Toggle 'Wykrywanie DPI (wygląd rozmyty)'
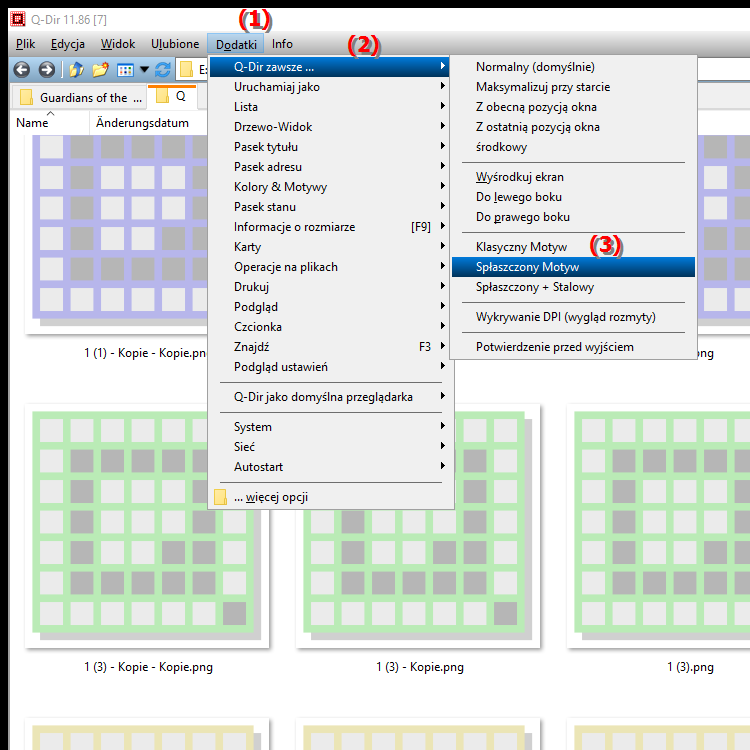 (573, 317)
